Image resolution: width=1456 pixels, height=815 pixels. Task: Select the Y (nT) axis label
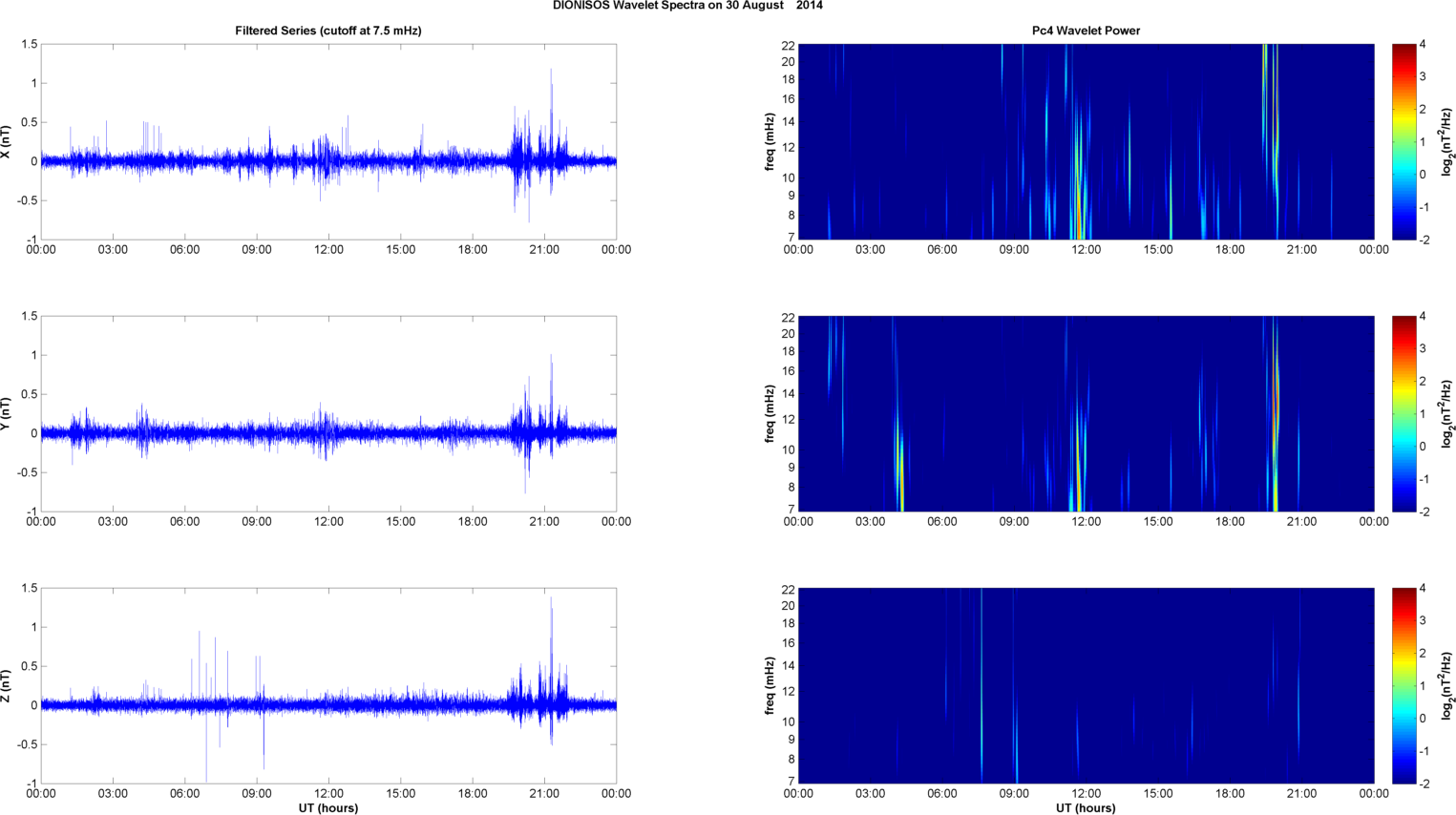point(7,413)
